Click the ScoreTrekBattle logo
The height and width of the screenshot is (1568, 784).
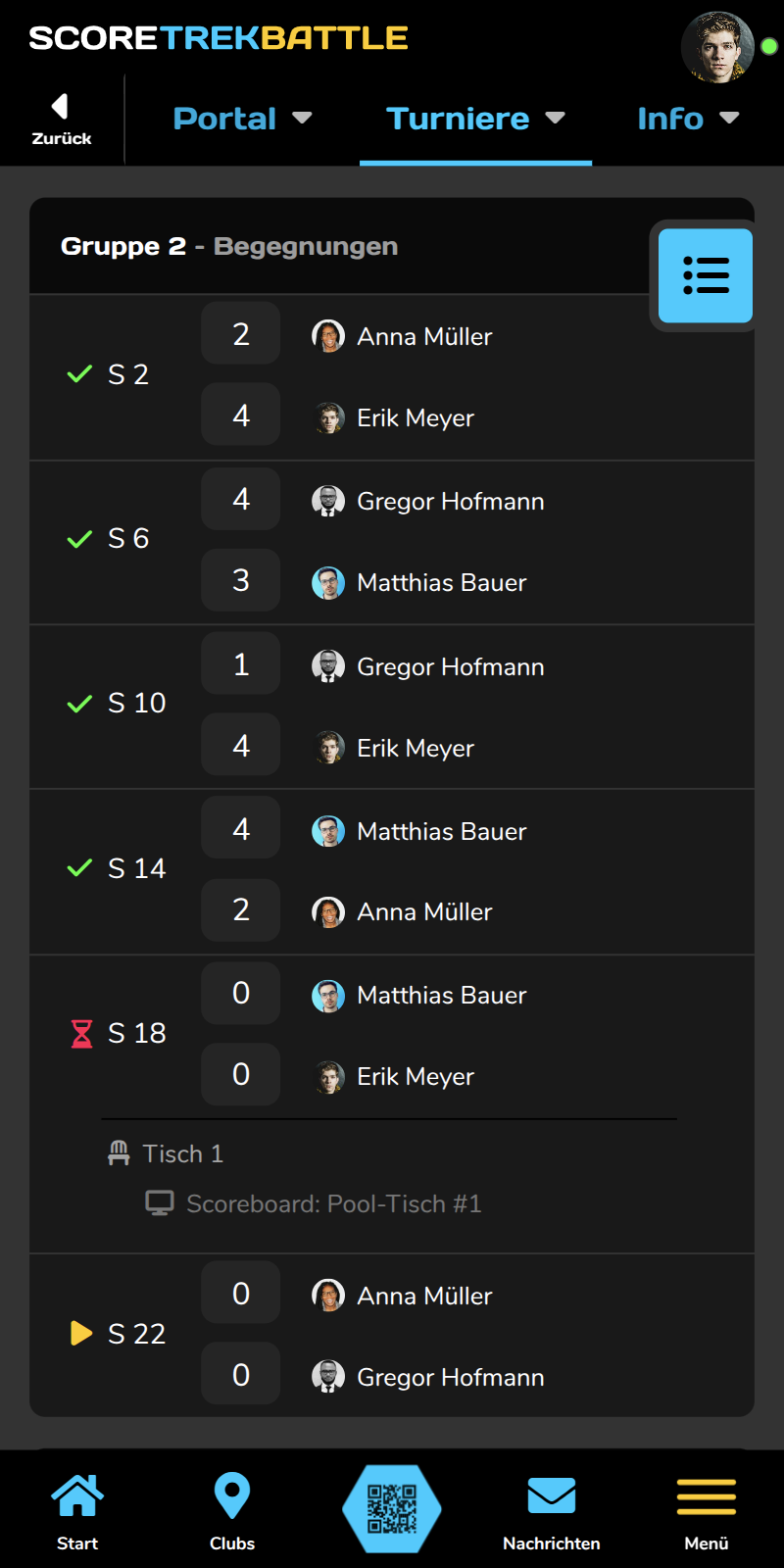(219, 38)
